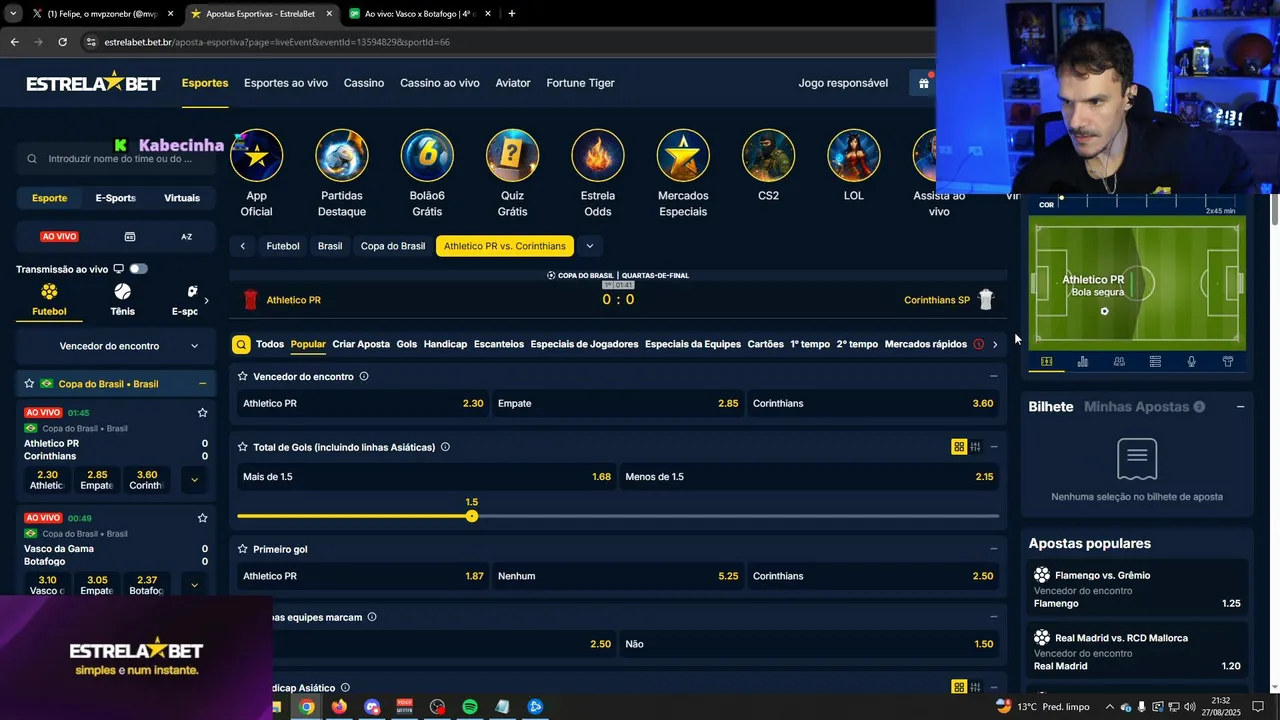1280x720 pixels.
Task: Collapse the Vencedor do encontro market section
Action: pos(993,377)
